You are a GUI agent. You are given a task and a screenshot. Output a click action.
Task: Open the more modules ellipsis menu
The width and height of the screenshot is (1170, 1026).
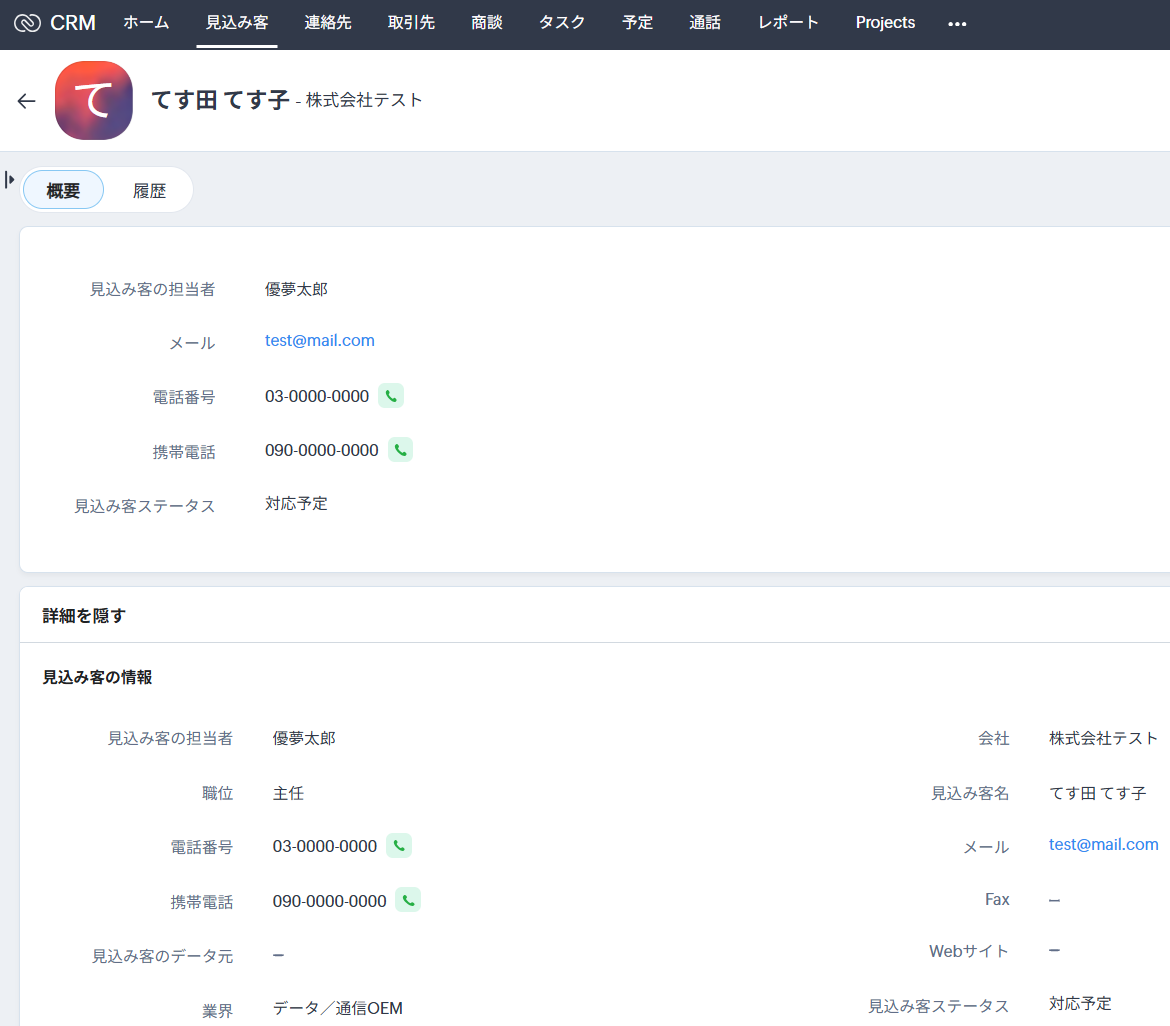tap(957, 23)
